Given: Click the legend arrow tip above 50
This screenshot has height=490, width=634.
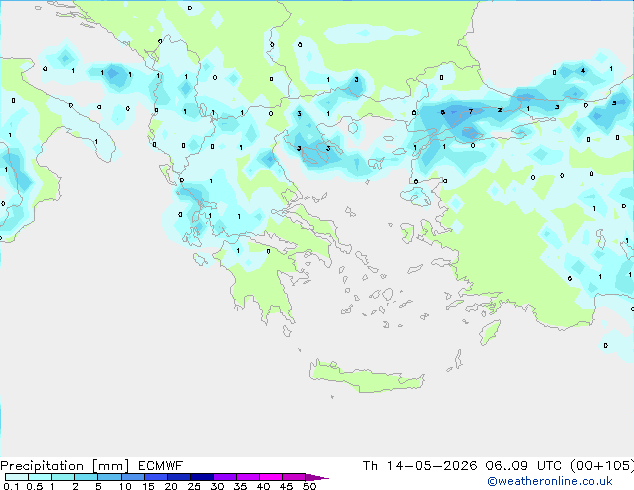Looking at the screenshot, I should click(317, 477).
